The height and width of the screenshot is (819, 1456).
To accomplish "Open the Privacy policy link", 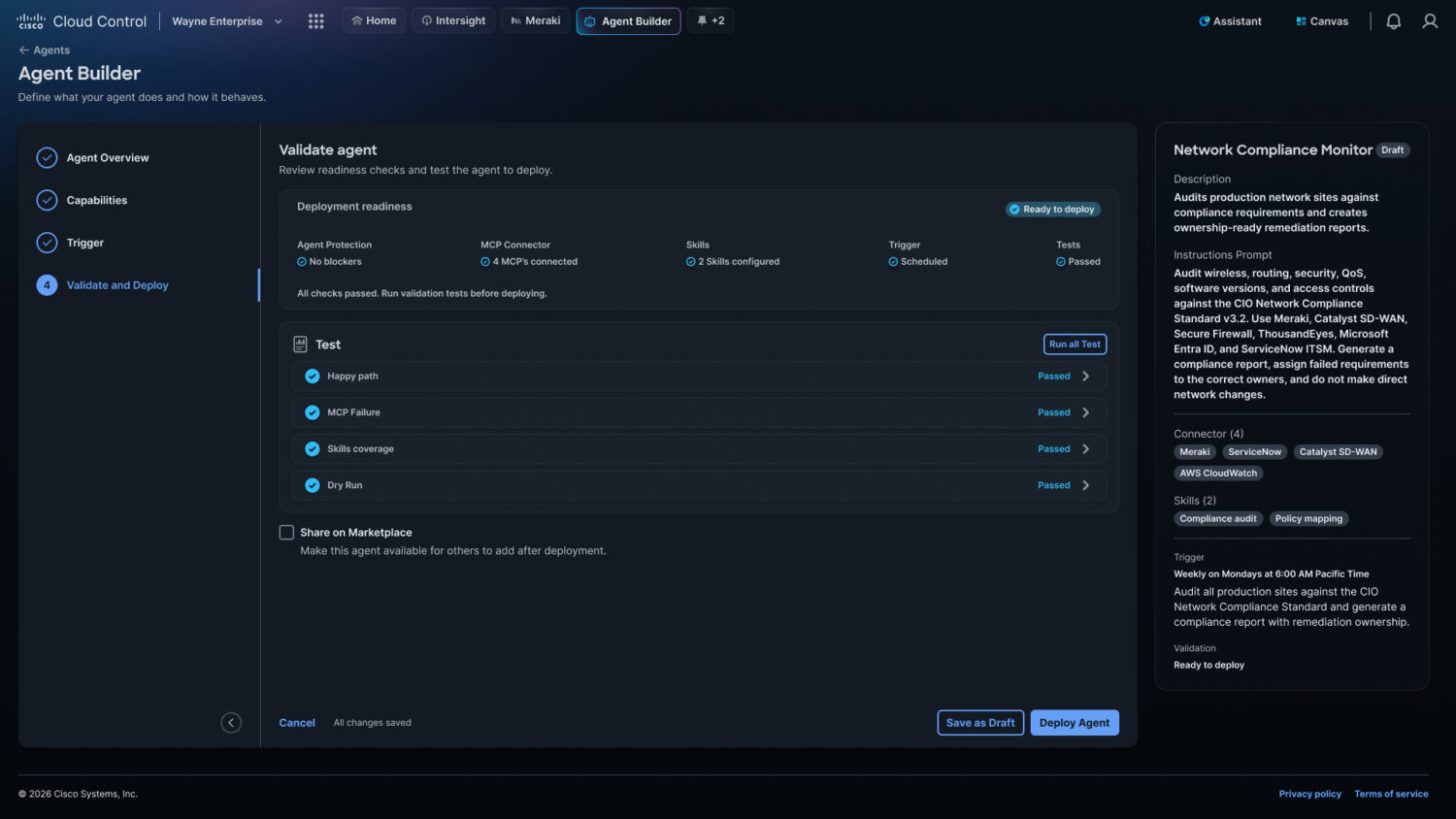I will (1310, 794).
